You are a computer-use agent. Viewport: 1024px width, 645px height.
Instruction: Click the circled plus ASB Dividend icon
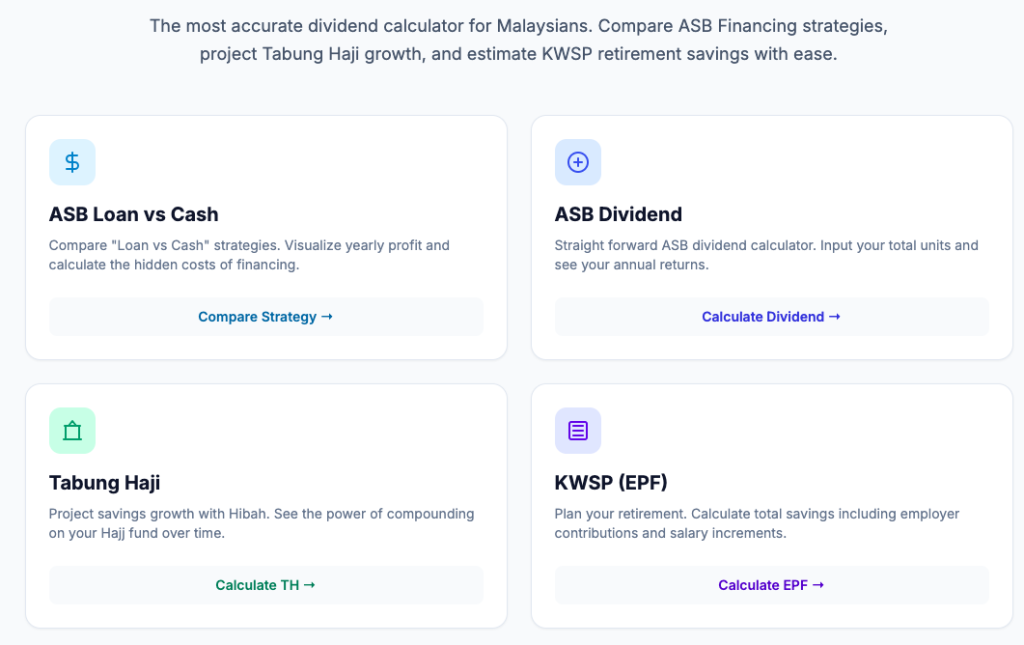pyautogui.click(x=578, y=162)
